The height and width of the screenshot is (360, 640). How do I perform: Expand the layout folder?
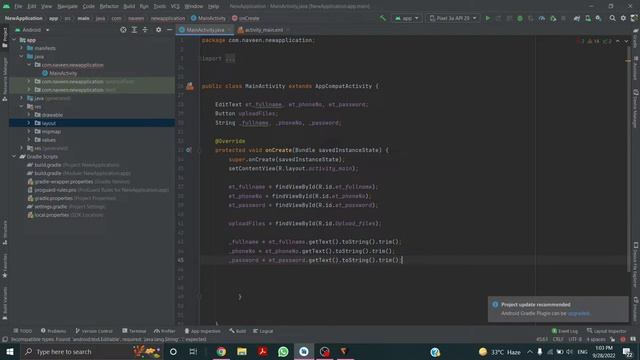click(29, 123)
